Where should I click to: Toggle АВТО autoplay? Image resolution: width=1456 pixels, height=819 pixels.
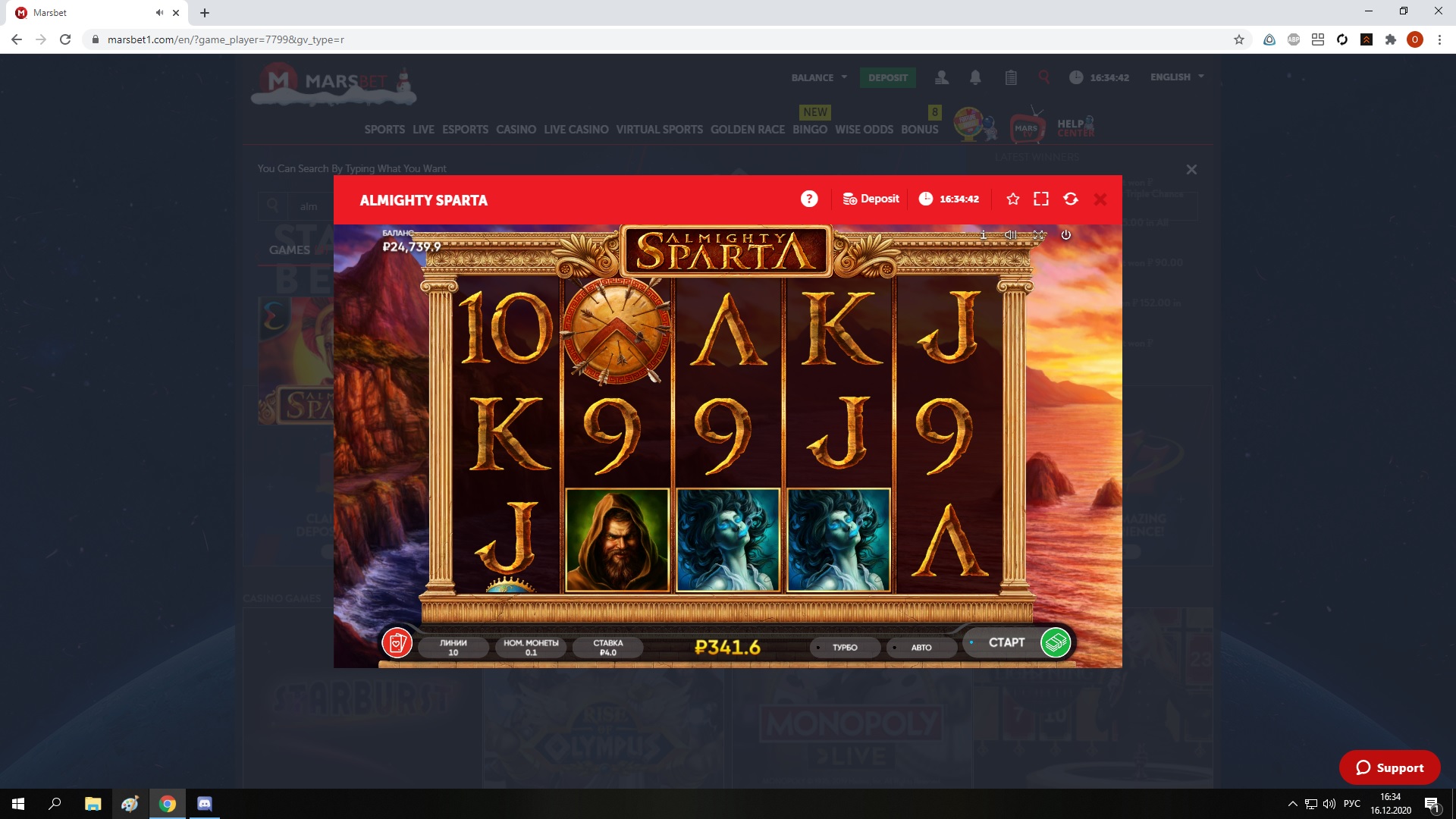tap(921, 648)
